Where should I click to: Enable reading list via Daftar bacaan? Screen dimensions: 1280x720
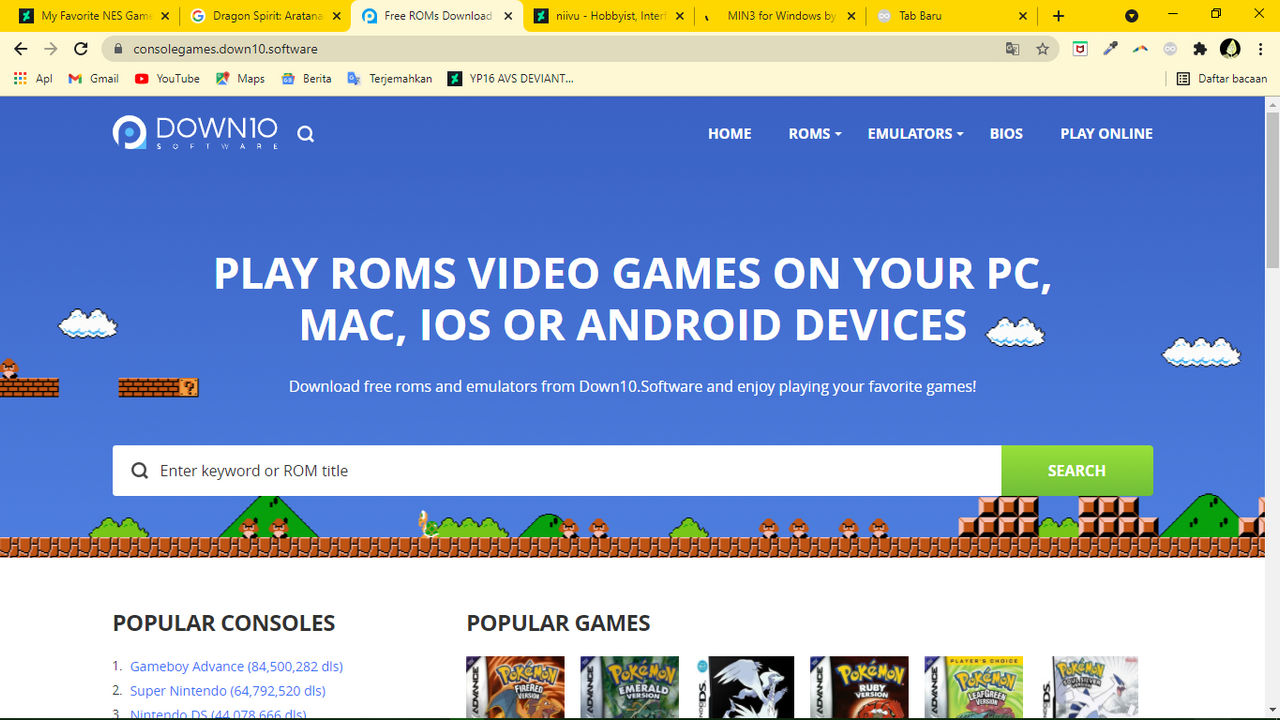coord(1221,78)
